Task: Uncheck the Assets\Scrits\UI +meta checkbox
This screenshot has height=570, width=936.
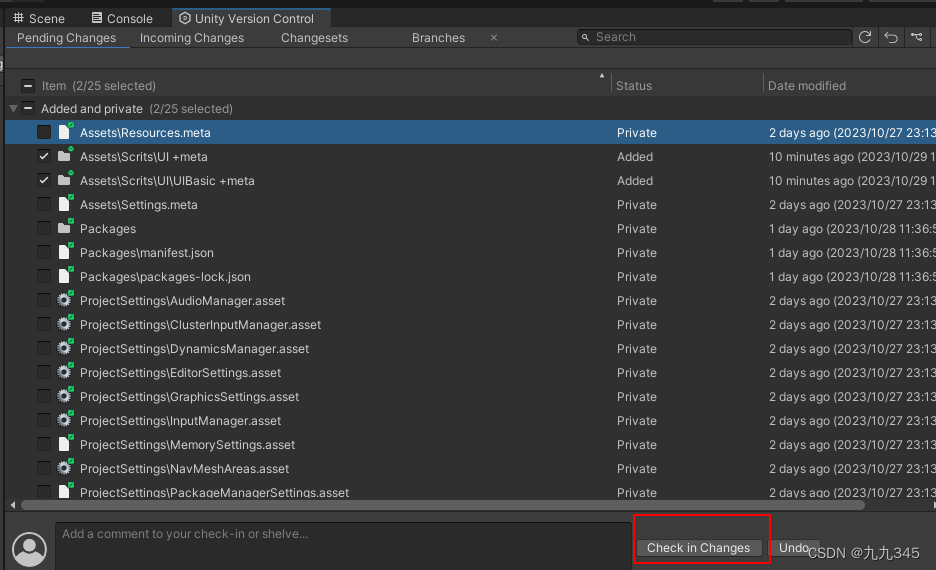Action: (44, 156)
